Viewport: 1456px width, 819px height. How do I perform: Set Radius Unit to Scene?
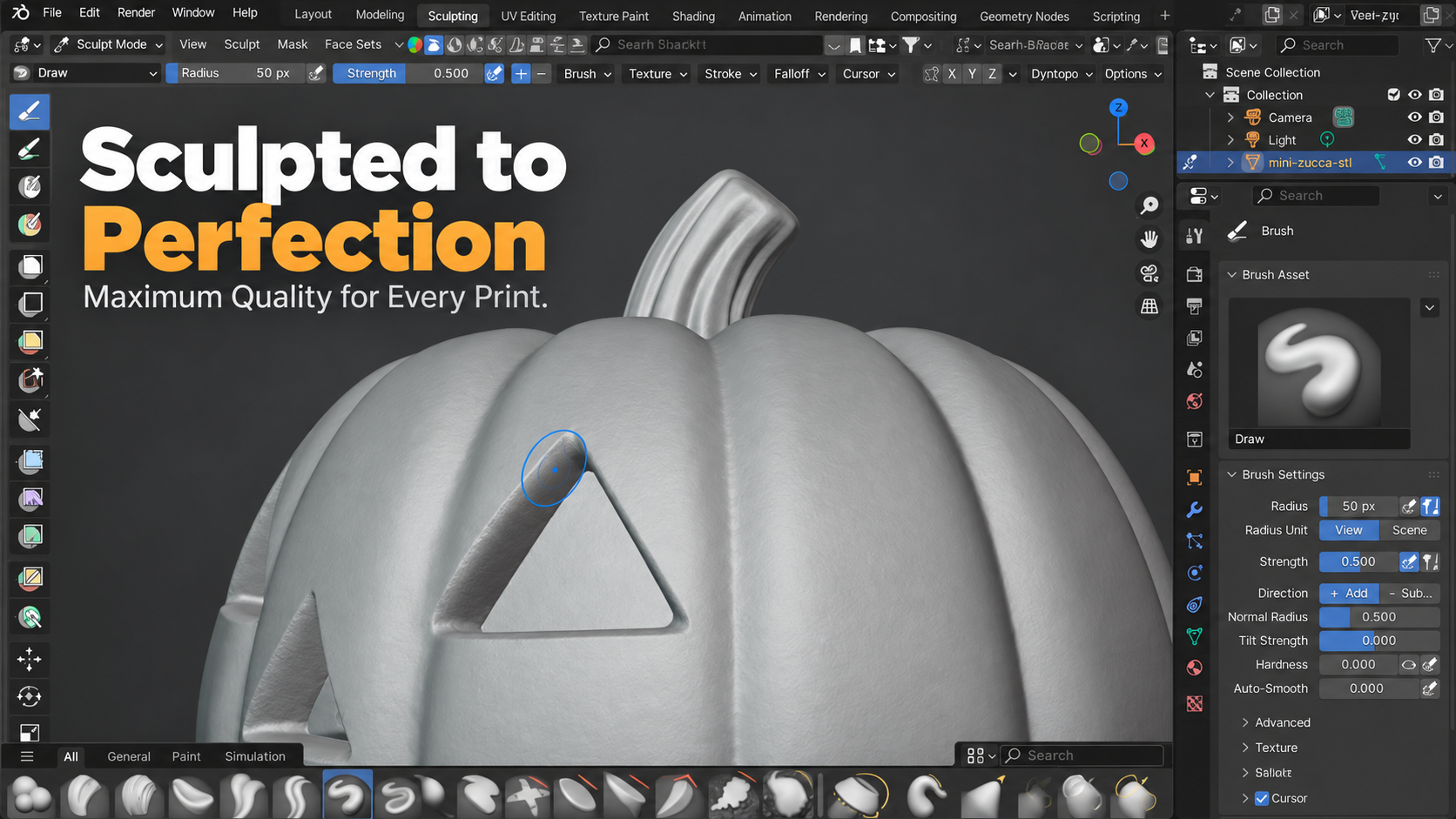pyautogui.click(x=1409, y=530)
